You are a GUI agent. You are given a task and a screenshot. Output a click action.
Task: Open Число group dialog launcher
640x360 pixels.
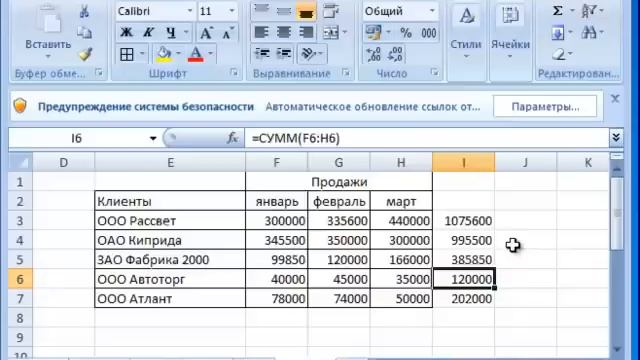coord(434,73)
